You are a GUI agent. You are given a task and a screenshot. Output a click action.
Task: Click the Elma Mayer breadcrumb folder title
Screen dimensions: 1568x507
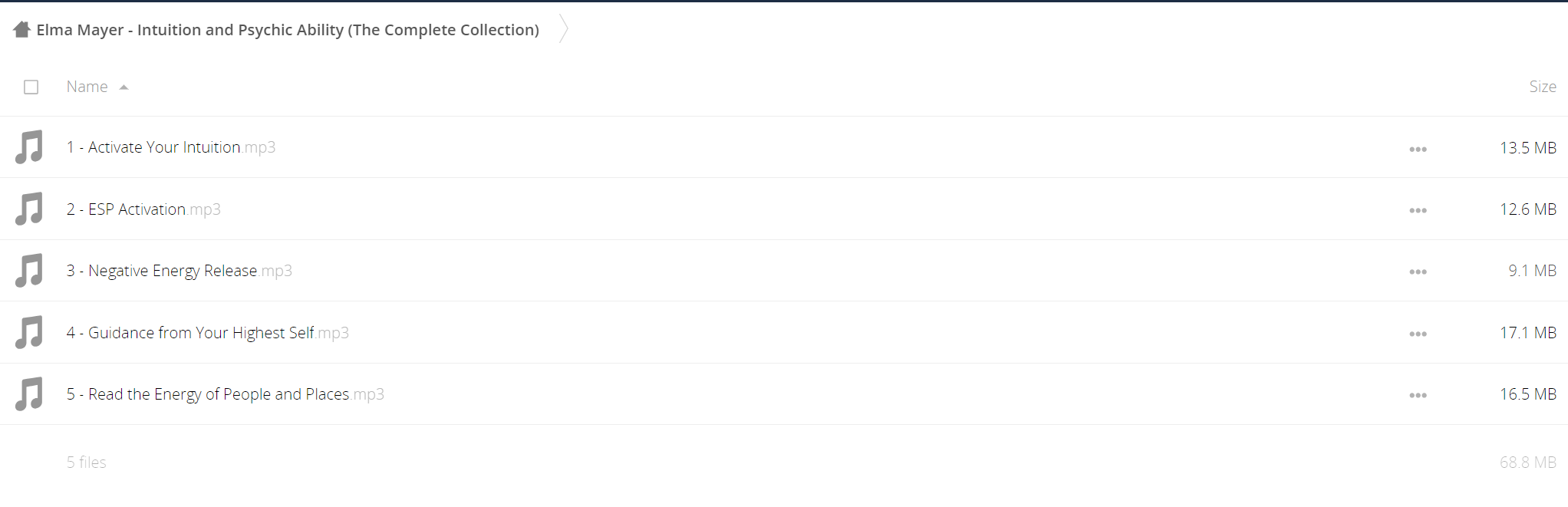pos(288,30)
